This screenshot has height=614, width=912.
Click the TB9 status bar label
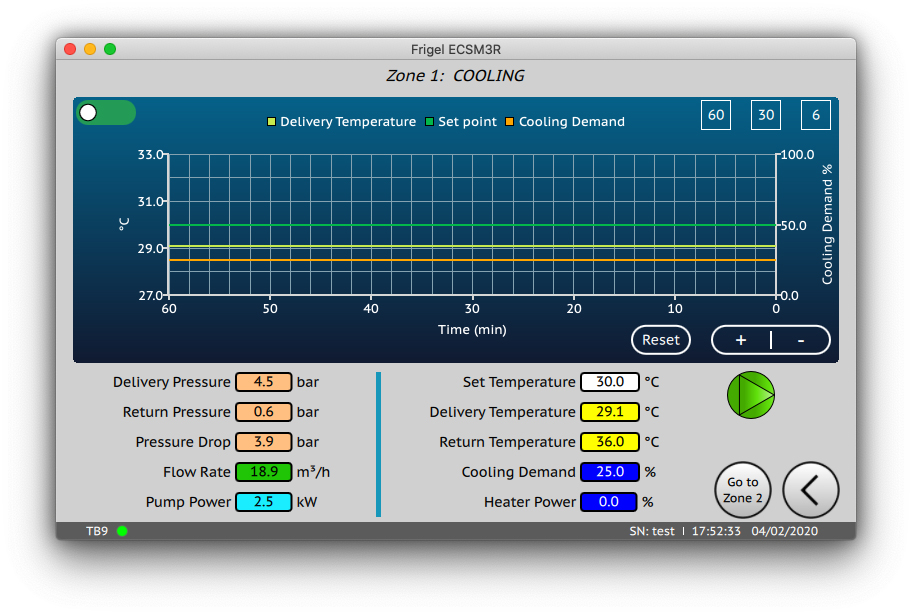97,531
